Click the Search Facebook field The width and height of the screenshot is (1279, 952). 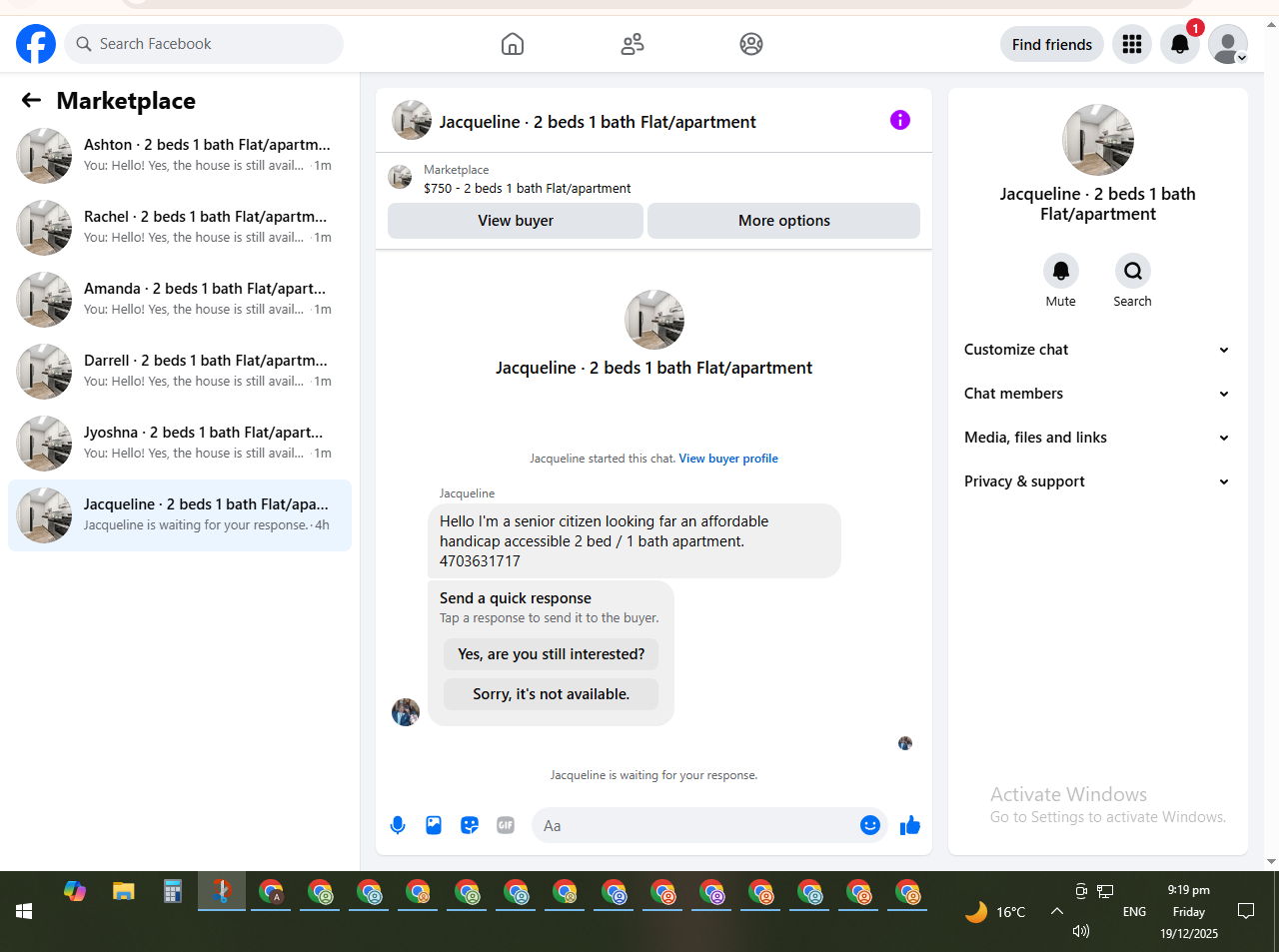pos(204,44)
